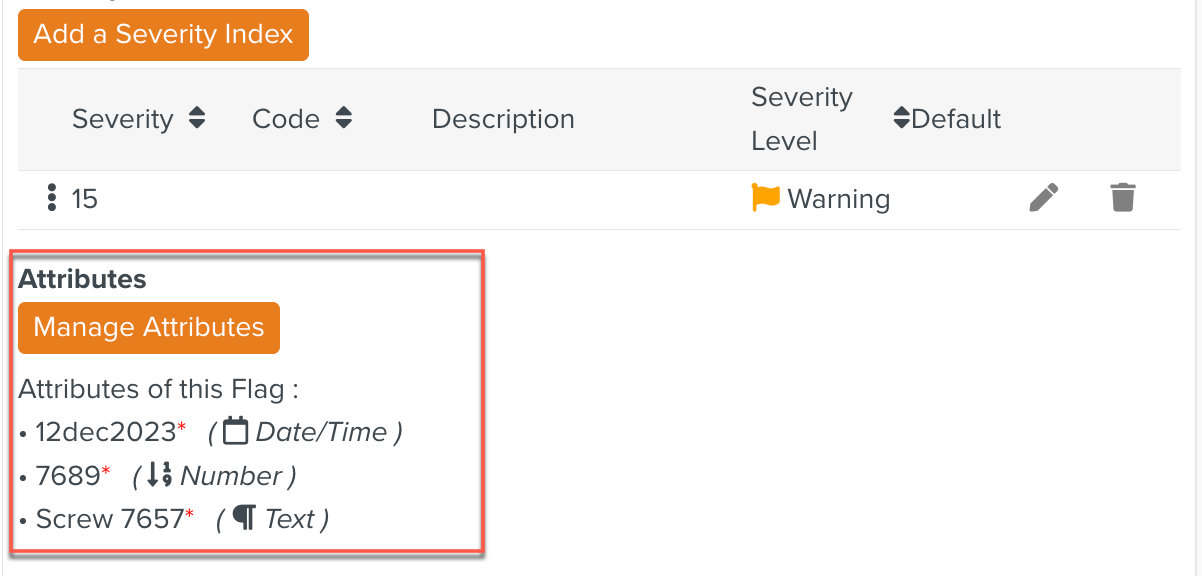Click the three-dot handle on row 15
Viewport: 1202px width, 576px height.
click(52, 198)
